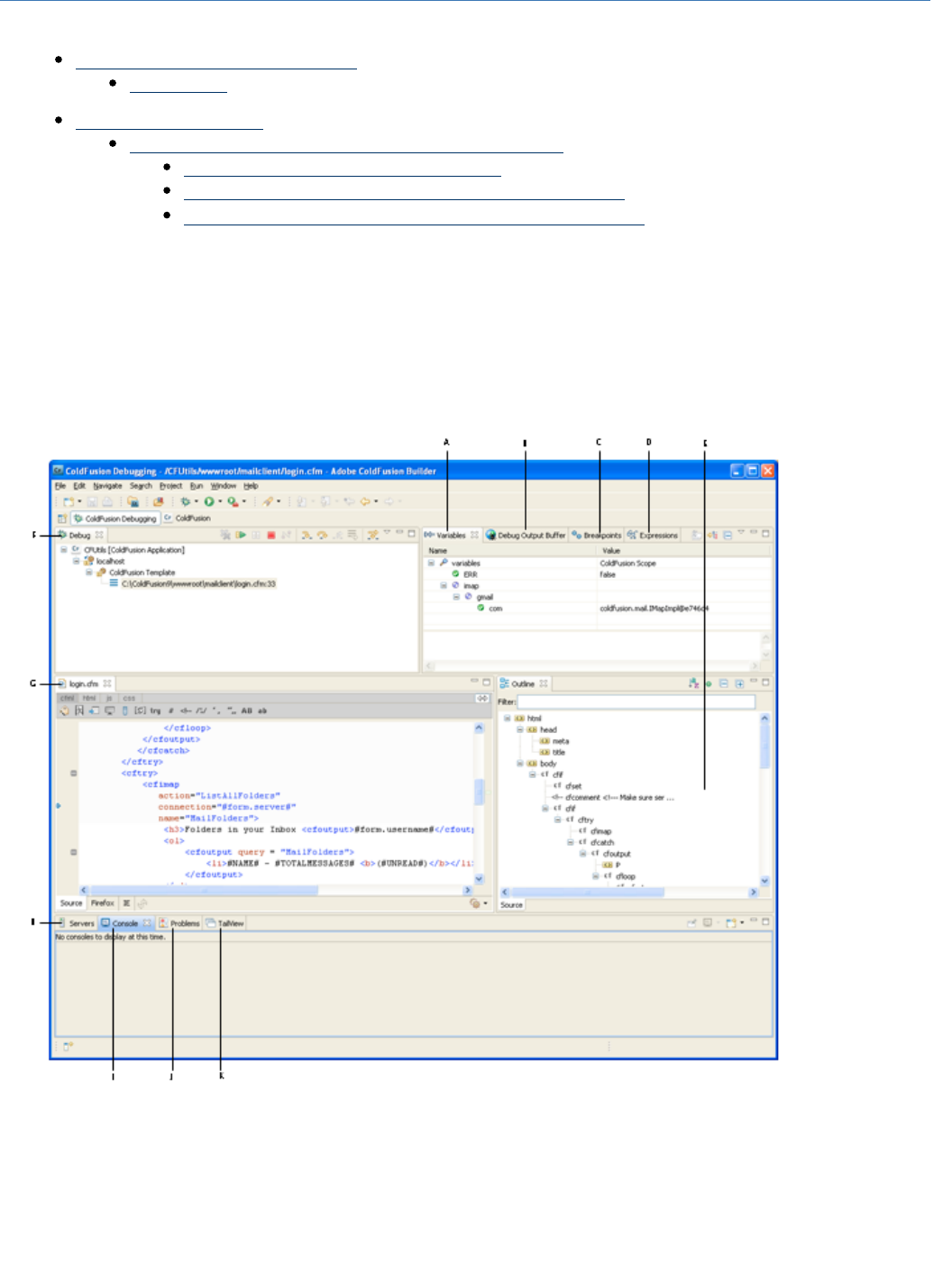Click the Open Perspective icon beside ColdFusion Debugging
This screenshot has height=1265, width=952.
coord(62,518)
